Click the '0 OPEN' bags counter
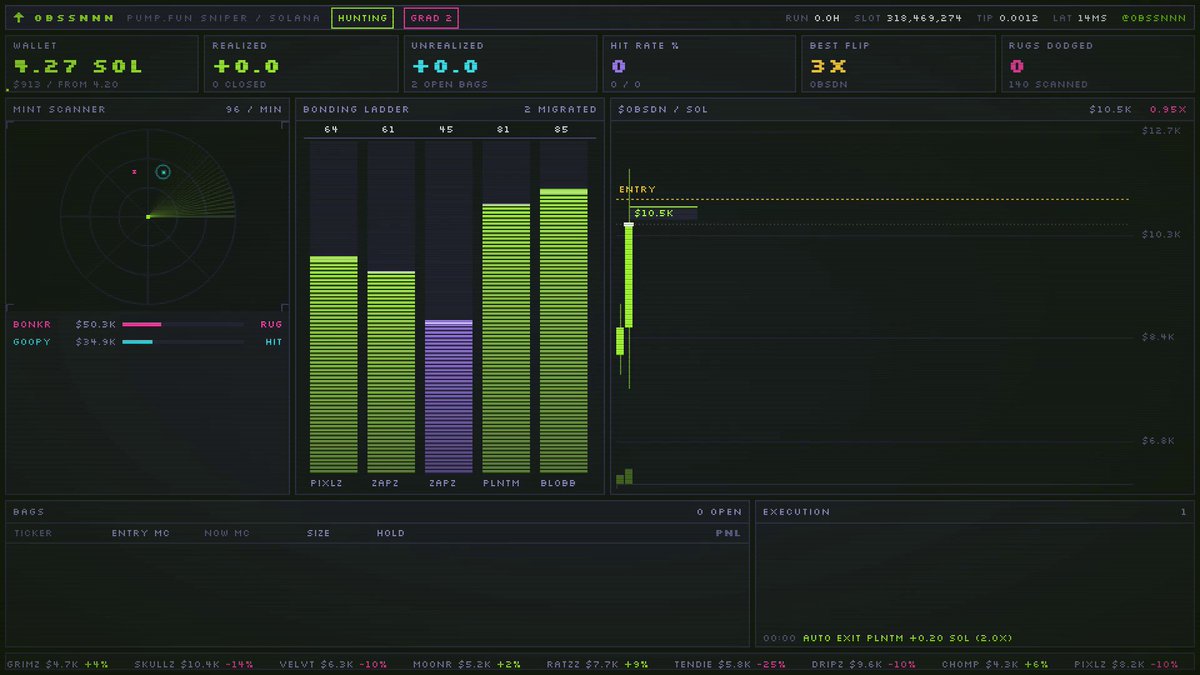The width and height of the screenshot is (1200, 675). [720, 512]
